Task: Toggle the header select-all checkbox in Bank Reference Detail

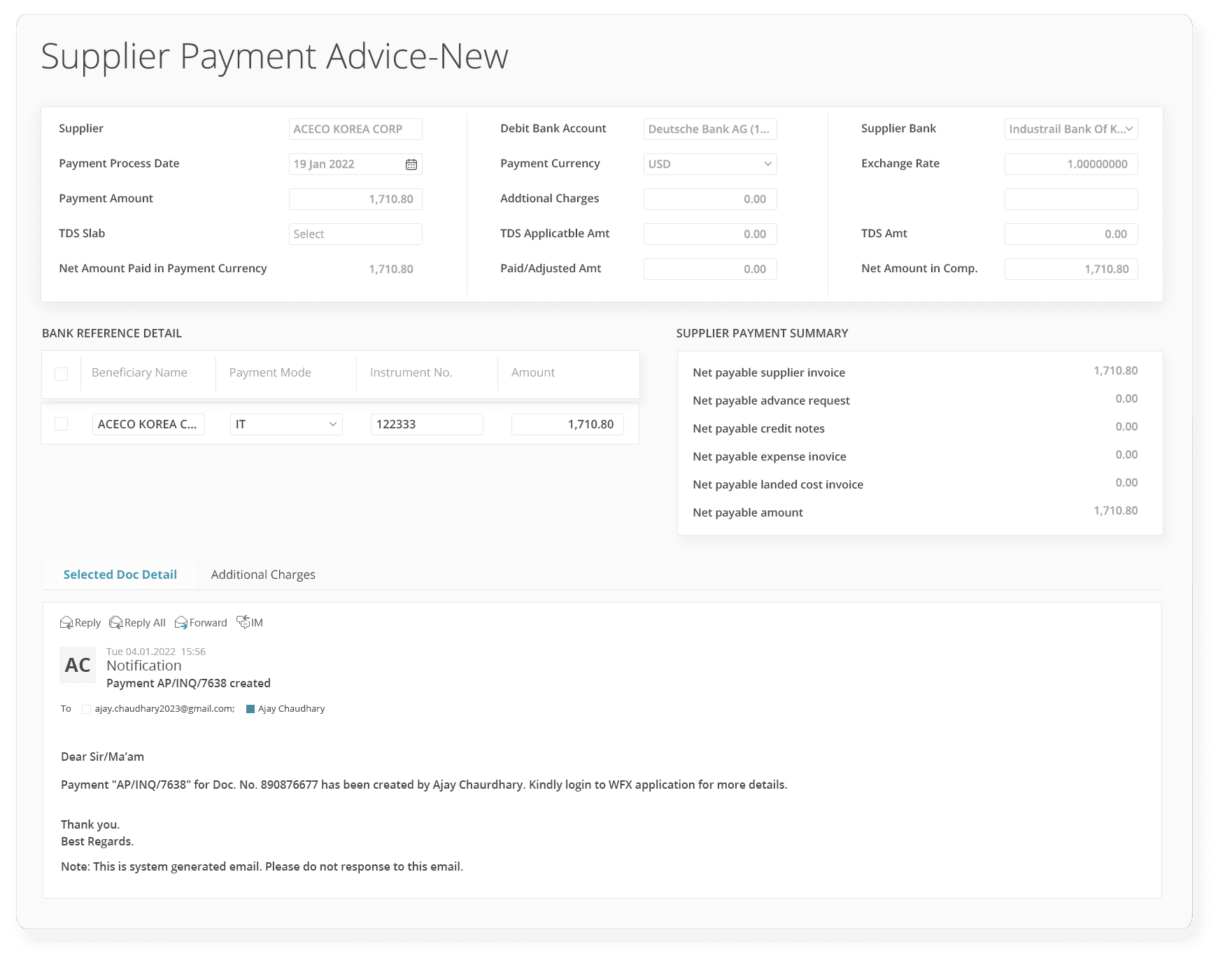Action: click(x=62, y=374)
